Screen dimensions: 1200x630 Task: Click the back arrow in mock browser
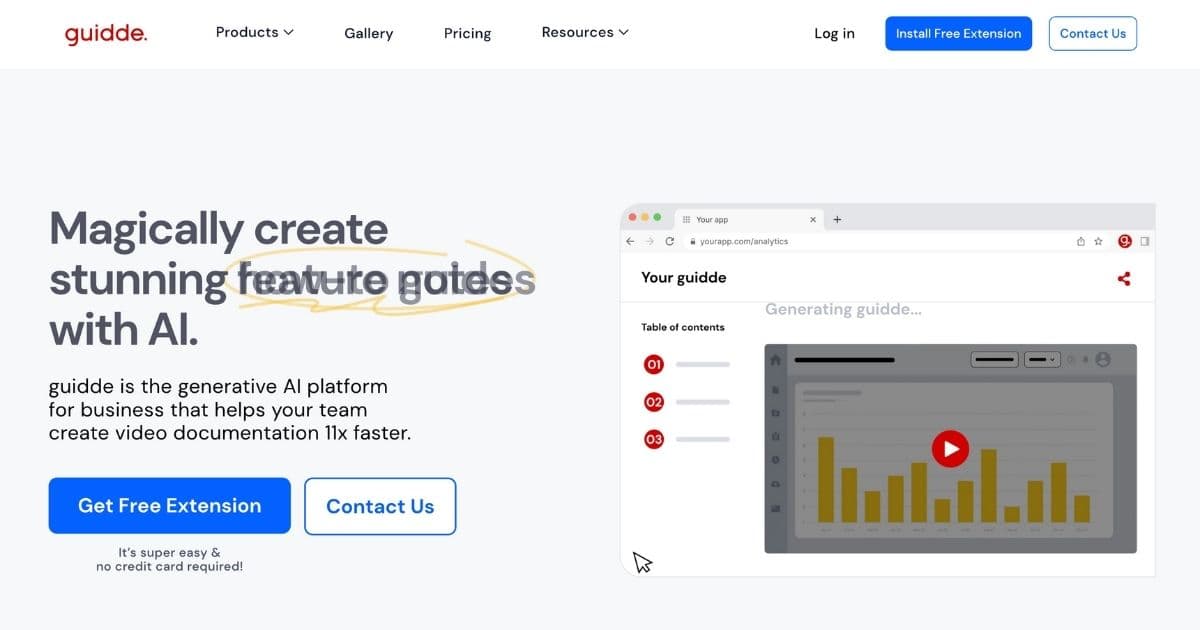pos(630,241)
